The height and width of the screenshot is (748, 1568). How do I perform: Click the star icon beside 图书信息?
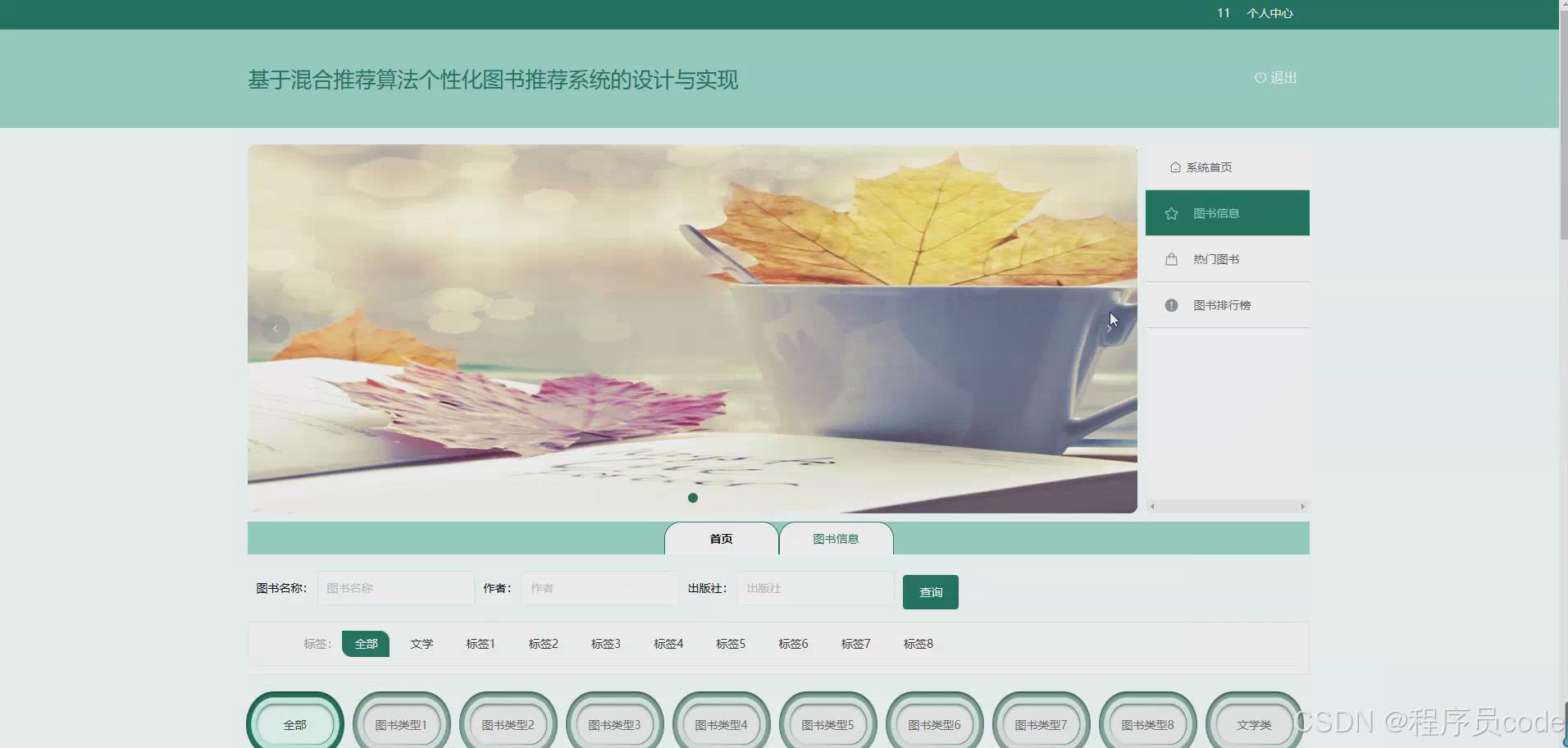[1171, 213]
